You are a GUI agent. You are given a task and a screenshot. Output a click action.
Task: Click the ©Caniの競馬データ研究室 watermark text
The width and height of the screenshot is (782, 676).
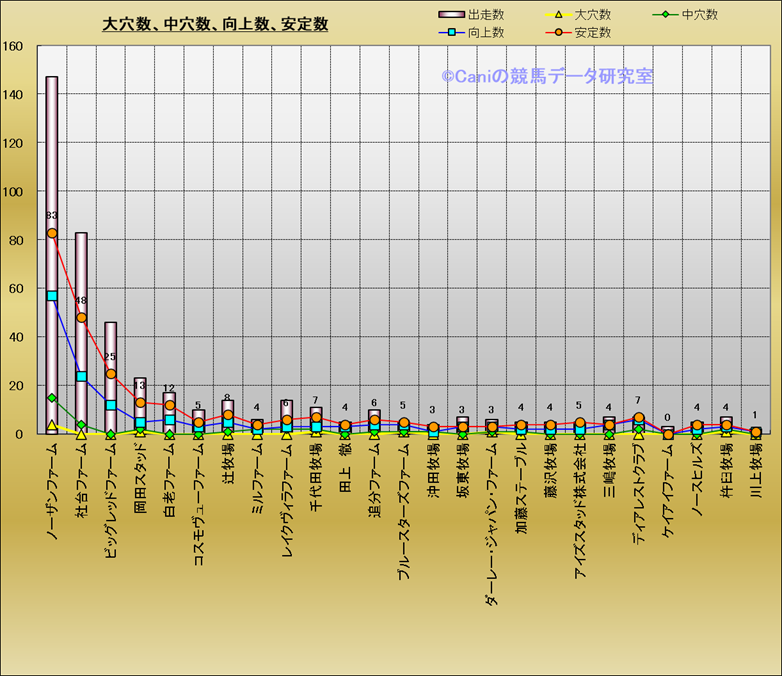tap(547, 76)
